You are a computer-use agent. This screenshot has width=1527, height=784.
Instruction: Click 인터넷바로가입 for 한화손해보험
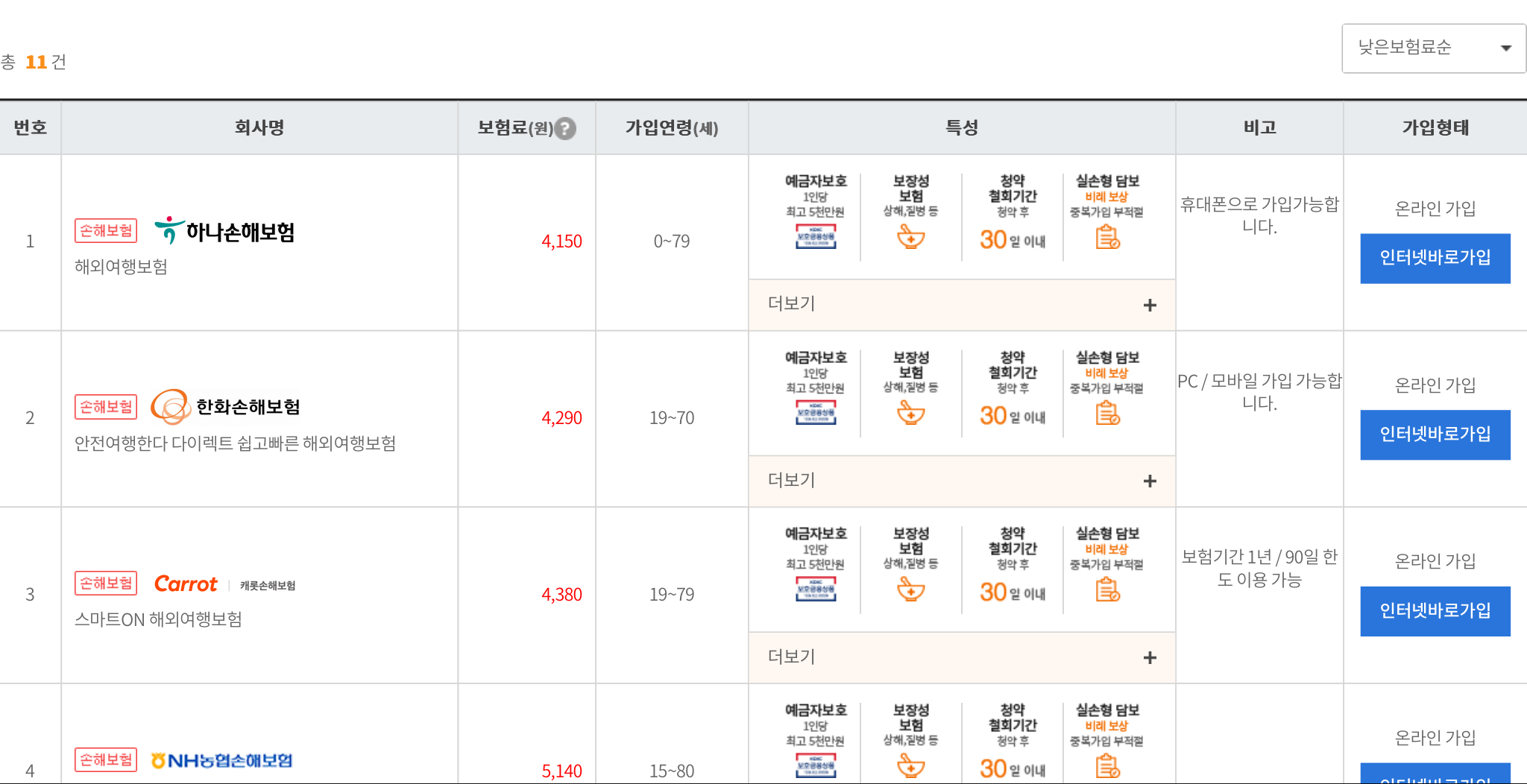click(x=1435, y=434)
